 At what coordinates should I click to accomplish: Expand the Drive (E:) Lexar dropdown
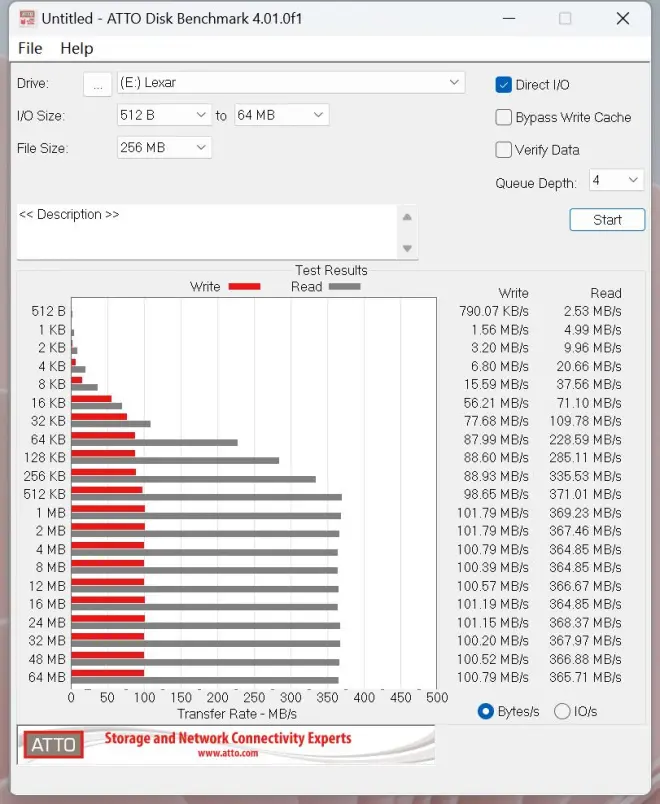pos(290,83)
